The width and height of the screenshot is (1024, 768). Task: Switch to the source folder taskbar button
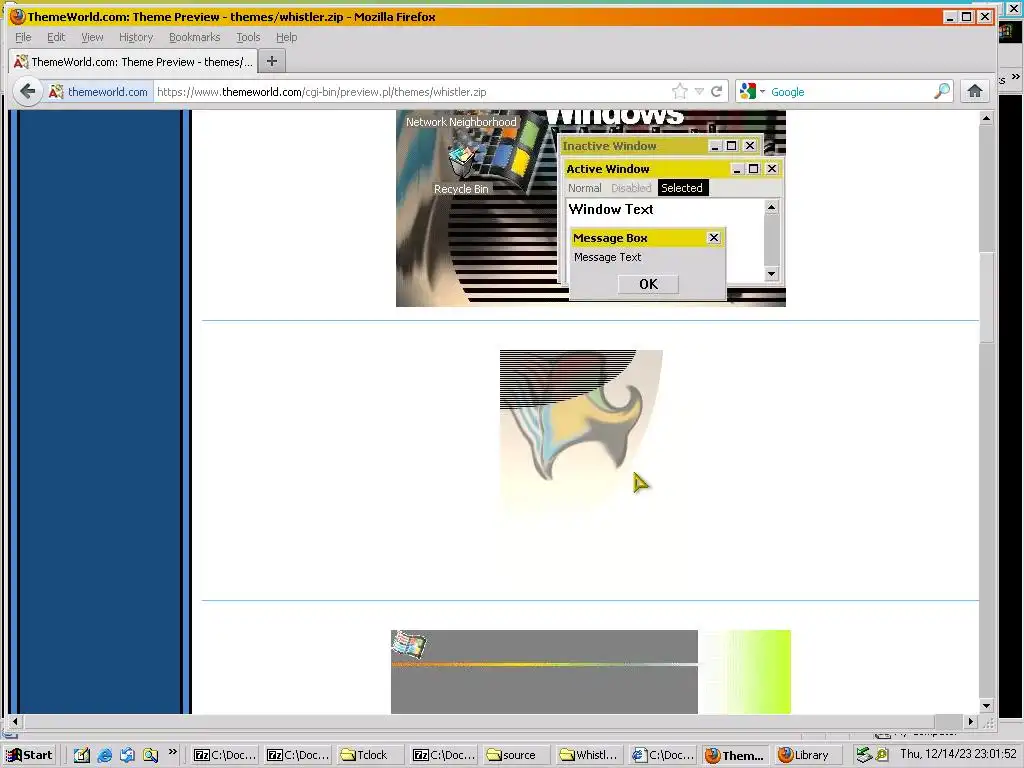[x=516, y=755]
